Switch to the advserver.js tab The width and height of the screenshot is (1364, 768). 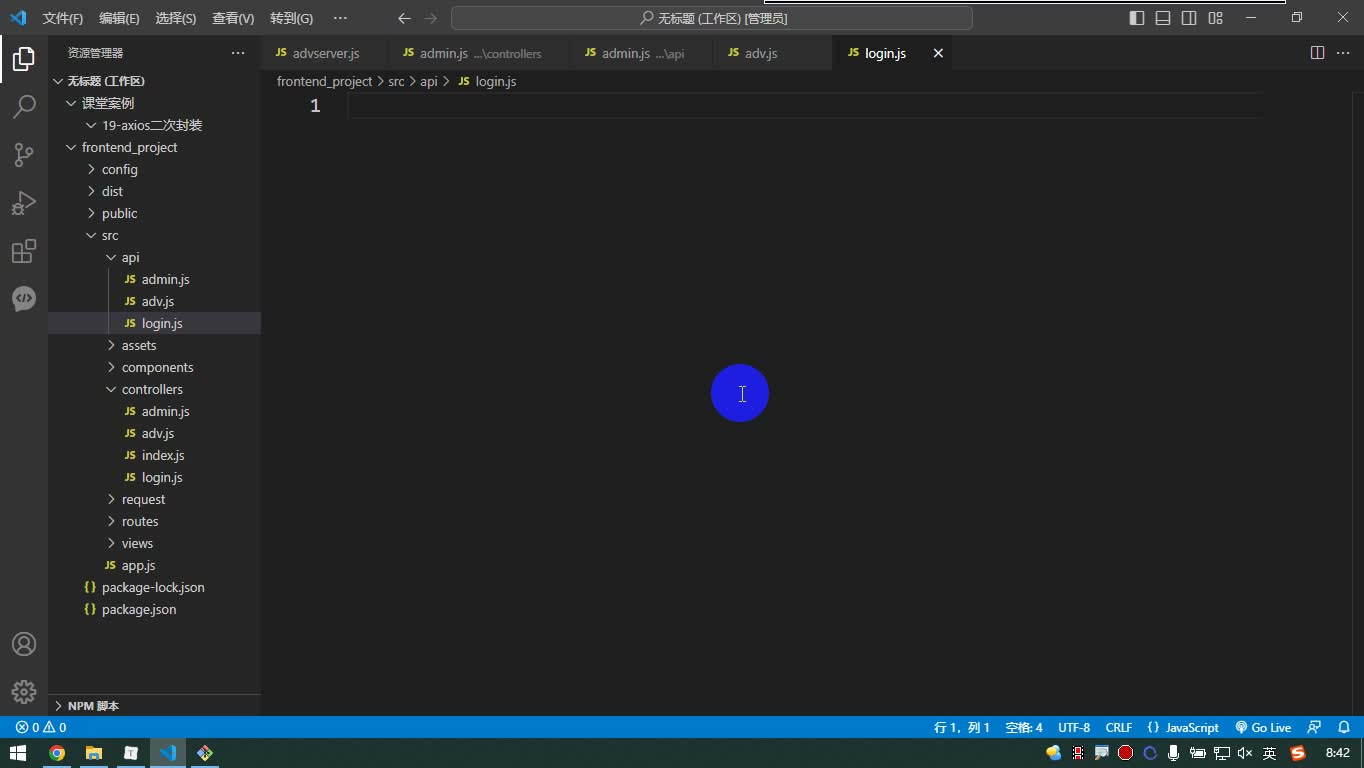pos(316,53)
